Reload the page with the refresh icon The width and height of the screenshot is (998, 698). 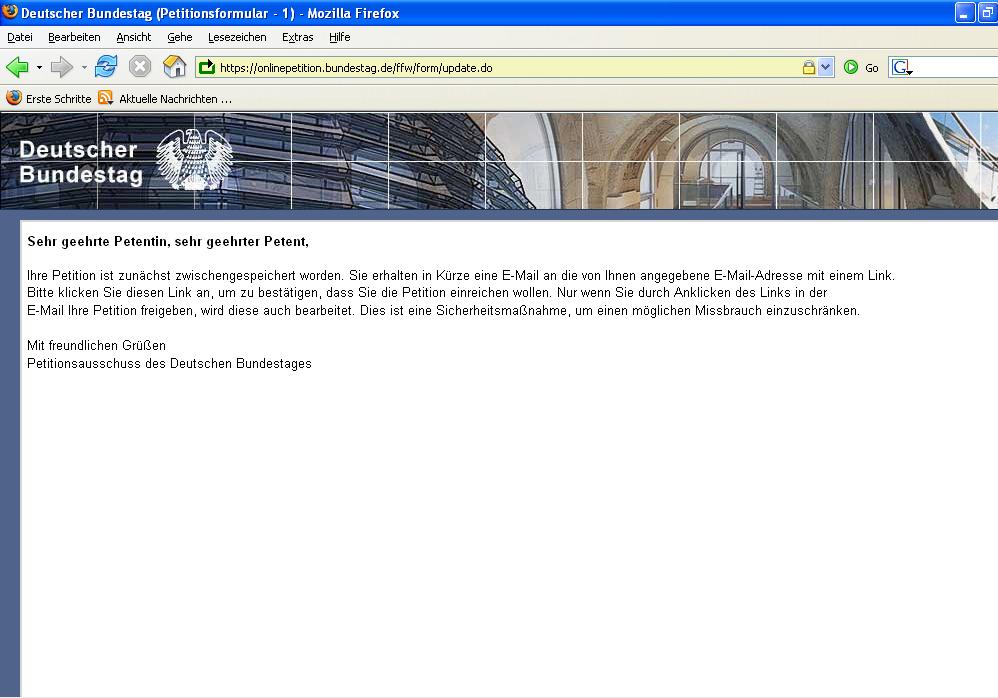coord(106,67)
